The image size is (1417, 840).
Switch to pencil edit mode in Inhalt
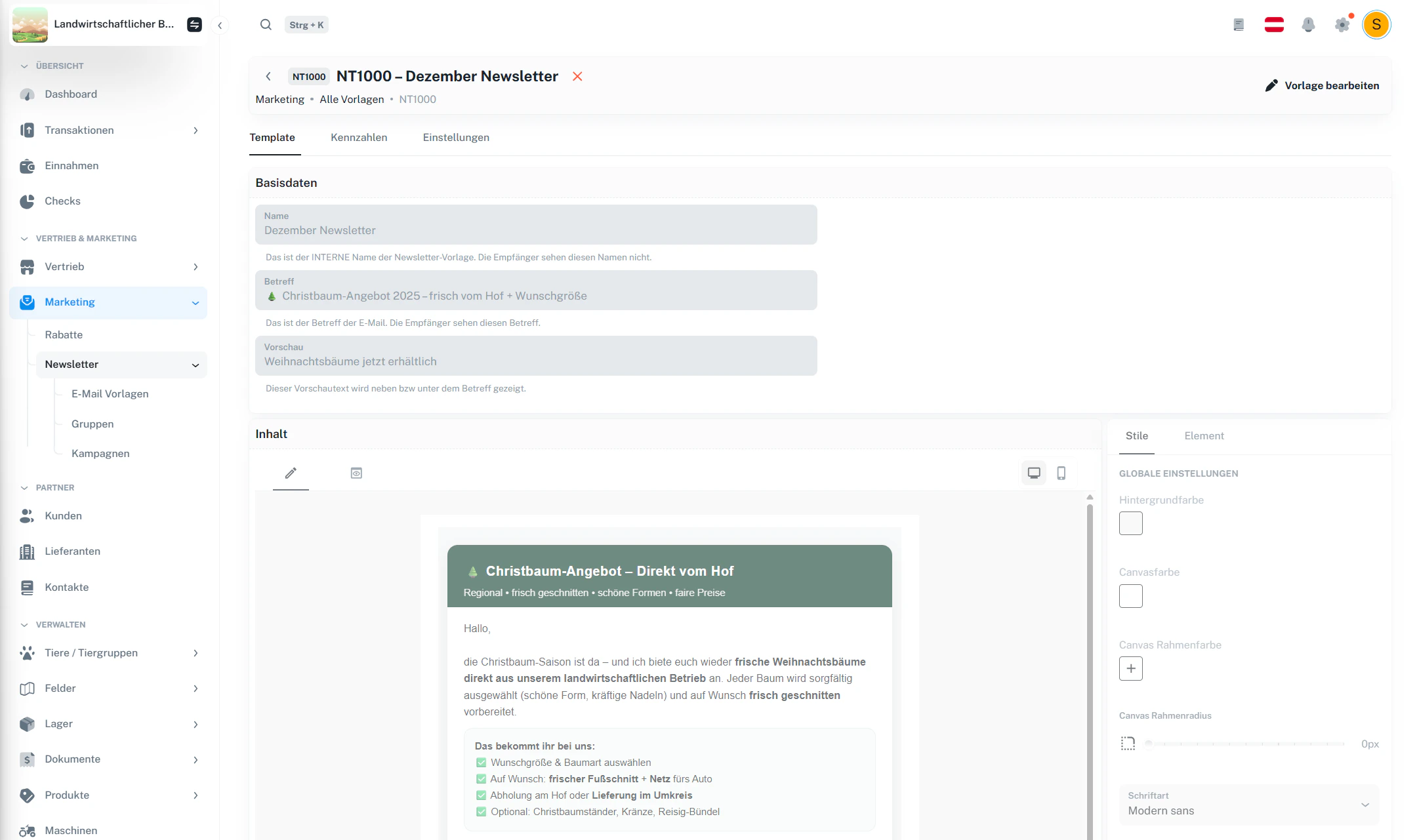[291, 473]
